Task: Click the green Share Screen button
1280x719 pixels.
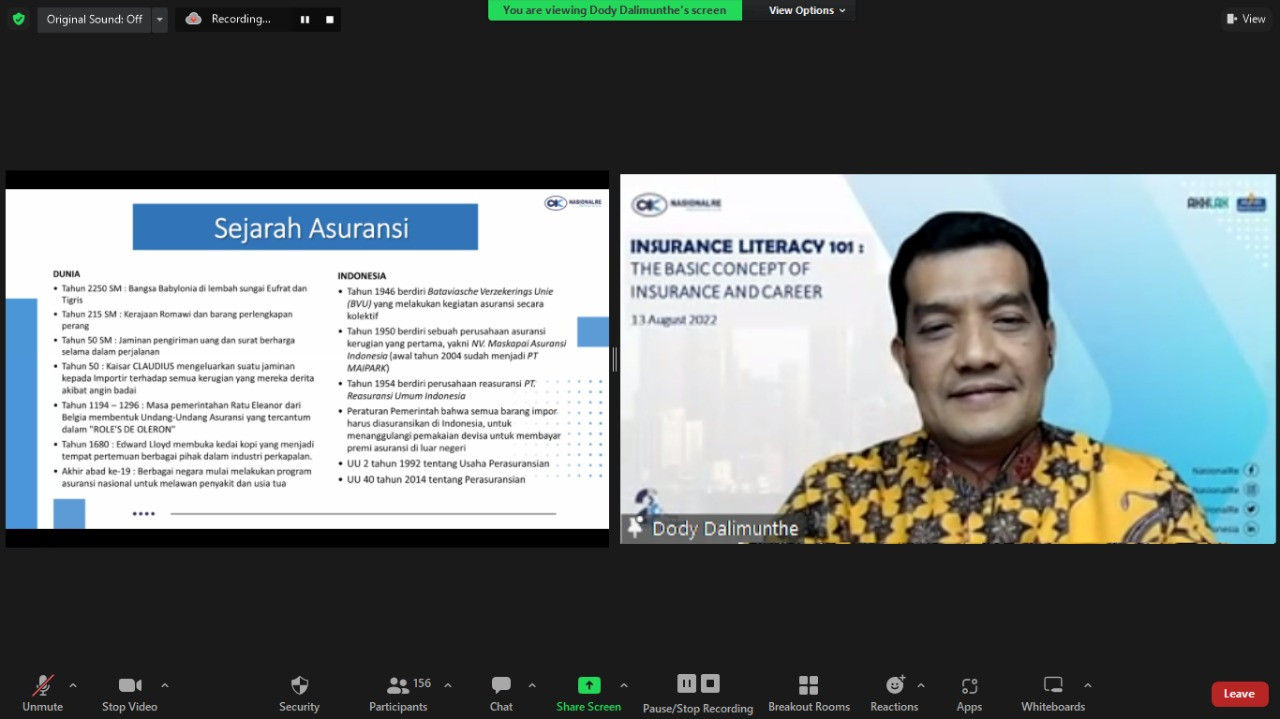Action: (589, 693)
